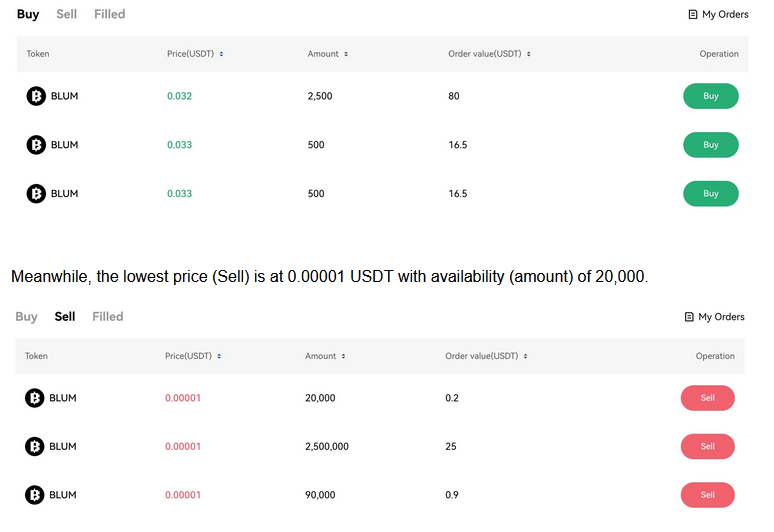The width and height of the screenshot is (774, 532).
Task: Click the BLUM token icon priced 0.032
Action: [x=36, y=96]
